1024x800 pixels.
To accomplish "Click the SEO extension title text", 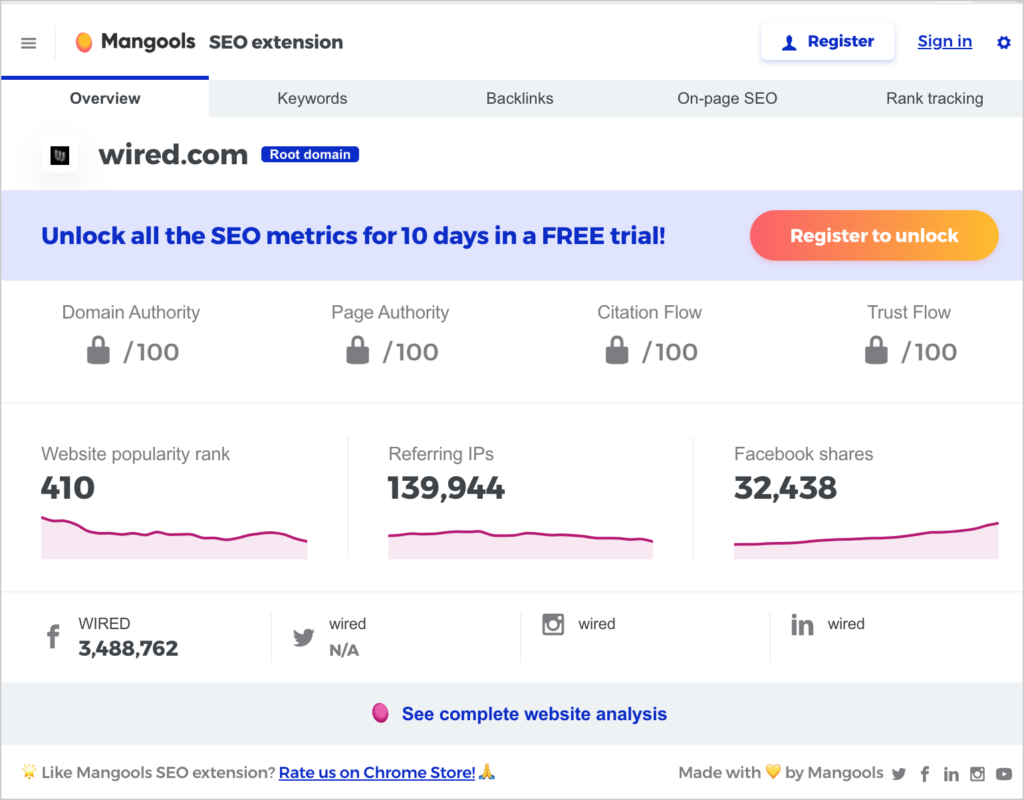I will click(276, 42).
